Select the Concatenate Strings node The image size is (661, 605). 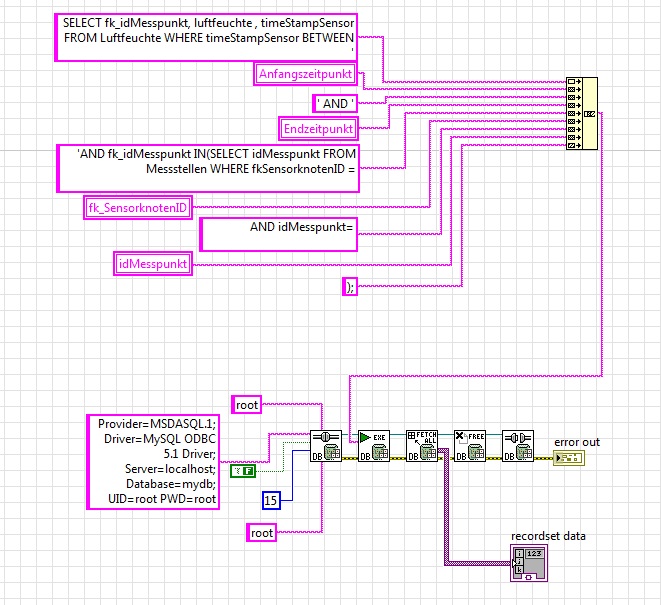[x=582, y=113]
